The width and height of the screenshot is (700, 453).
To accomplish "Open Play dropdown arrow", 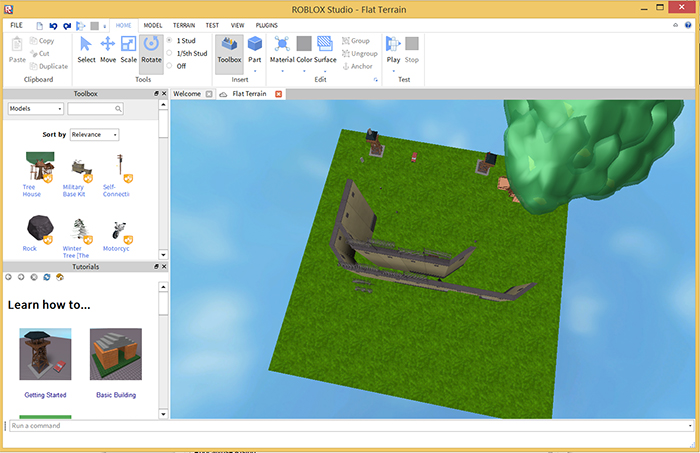I will (x=393, y=71).
